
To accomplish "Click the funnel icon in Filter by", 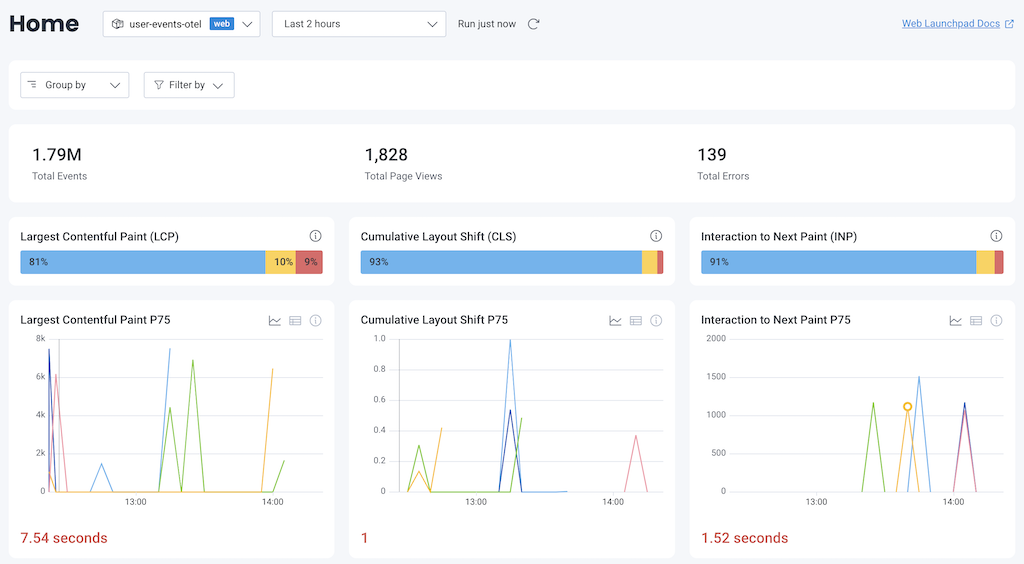I will (159, 85).
